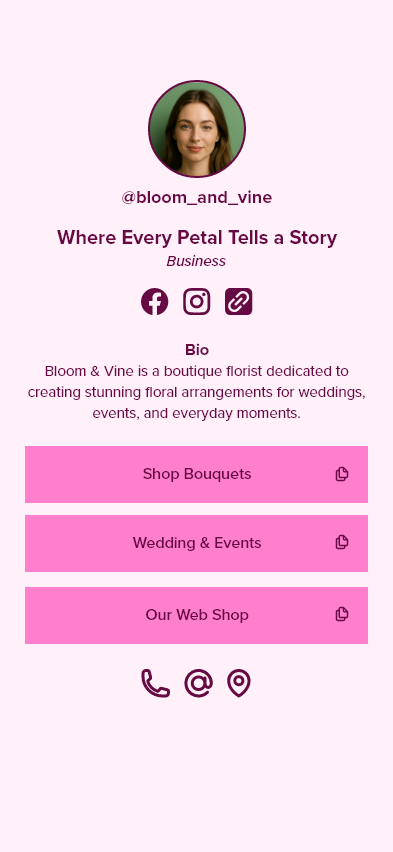The image size is (393, 852).
Task: Click the 'Where Every Petal Tells a Story' headline
Action: click(197, 237)
